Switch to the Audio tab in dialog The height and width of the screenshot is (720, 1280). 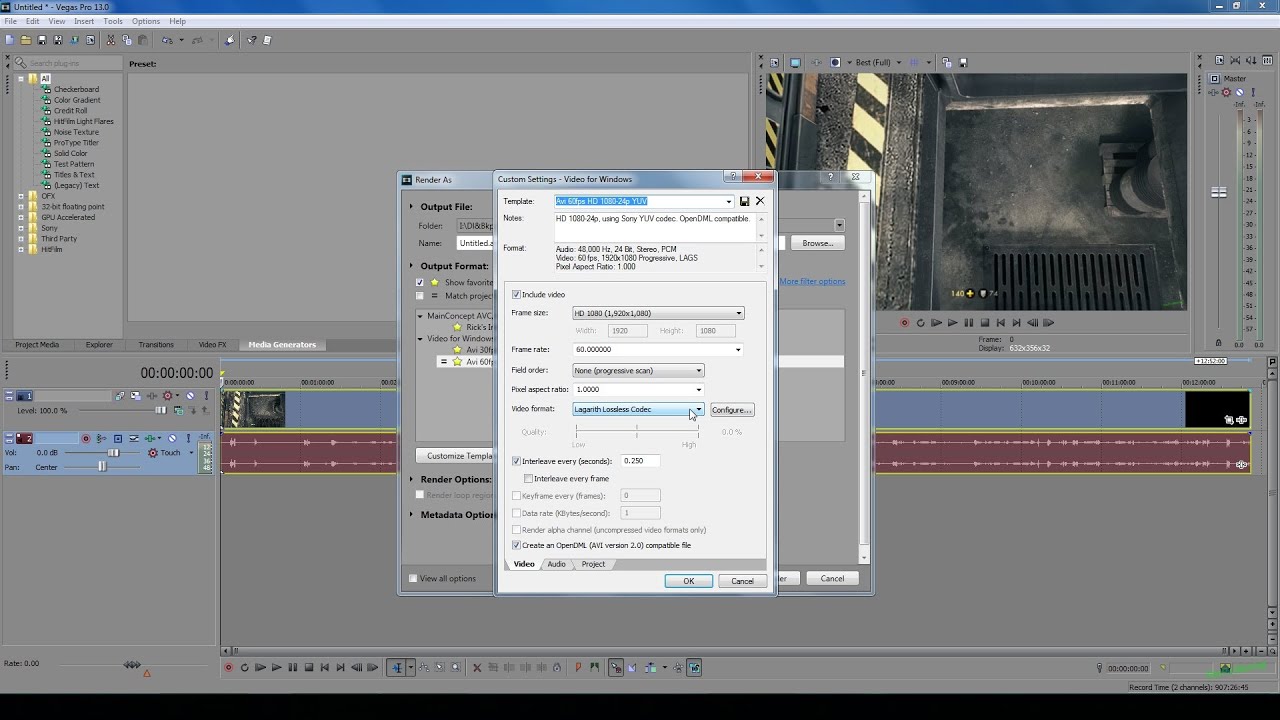pos(556,564)
